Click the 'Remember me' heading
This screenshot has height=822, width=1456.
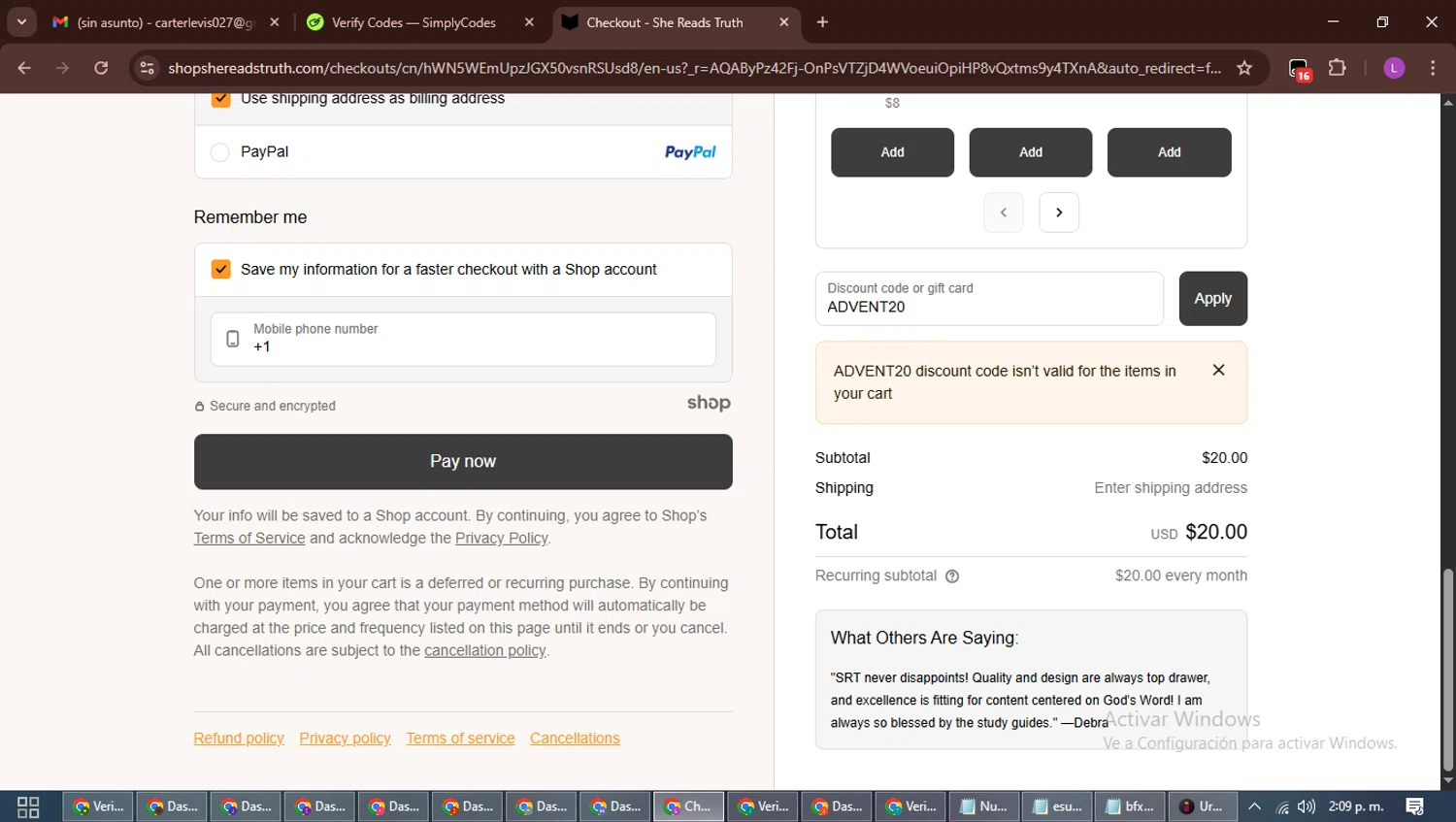click(250, 217)
